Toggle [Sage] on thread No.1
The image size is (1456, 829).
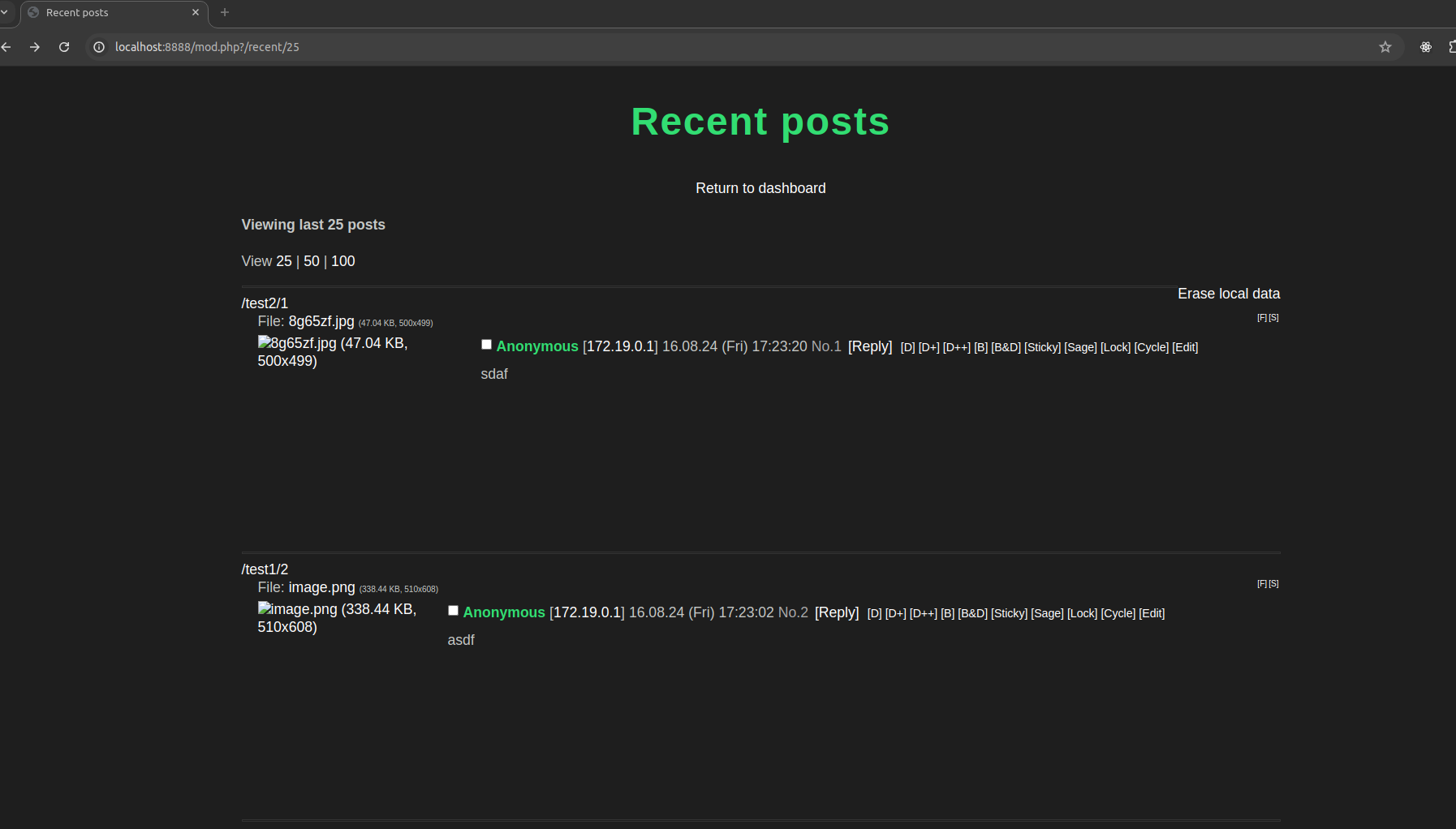click(1081, 347)
